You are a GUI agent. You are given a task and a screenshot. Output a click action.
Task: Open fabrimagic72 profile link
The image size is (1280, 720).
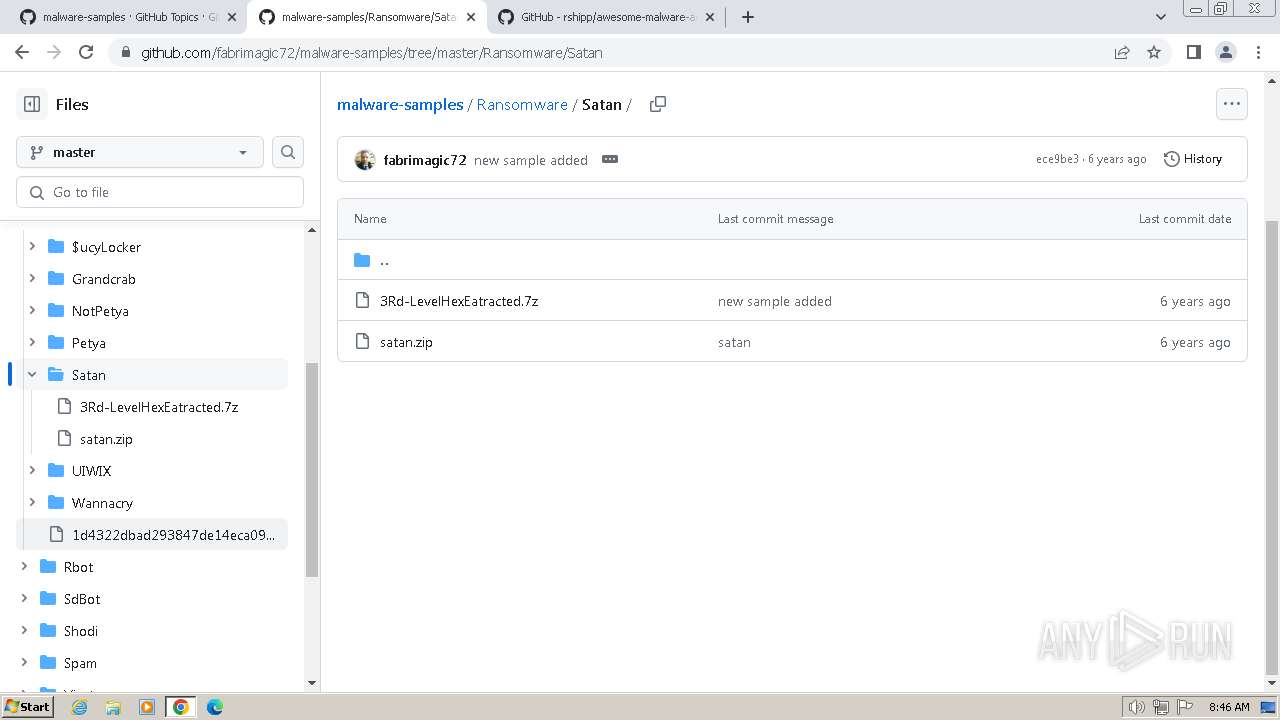point(425,160)
